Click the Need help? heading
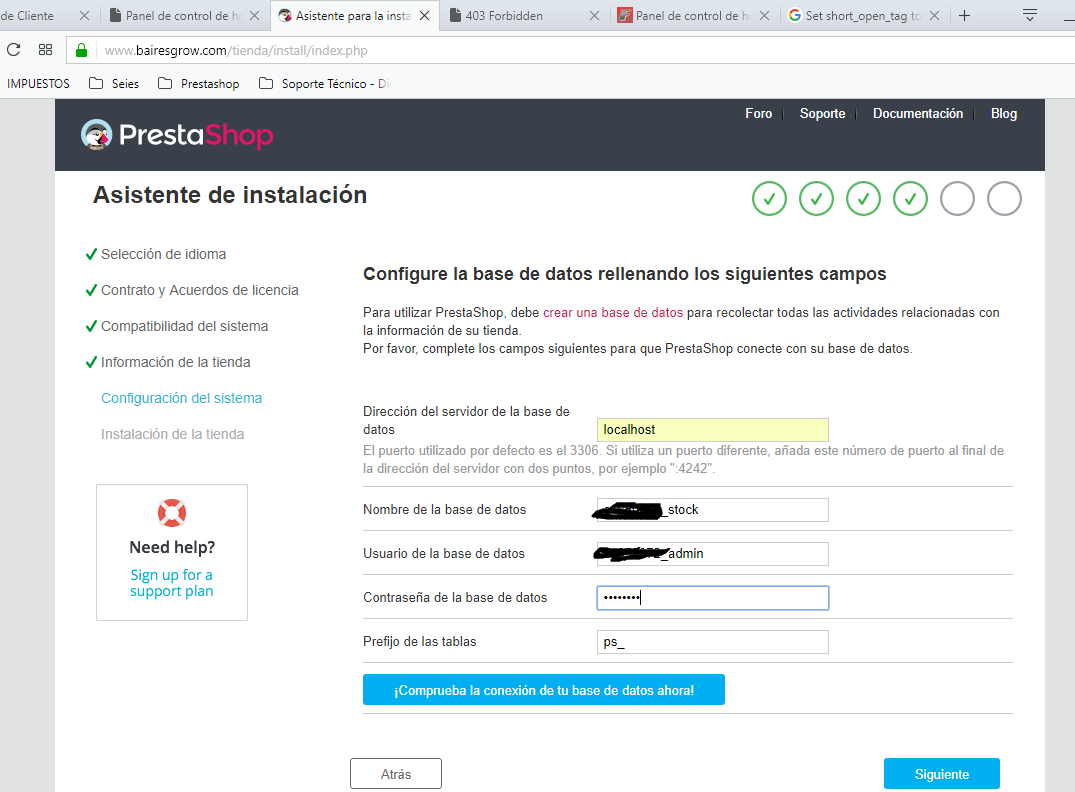The image size is (1075, 792). click(172, 547)
